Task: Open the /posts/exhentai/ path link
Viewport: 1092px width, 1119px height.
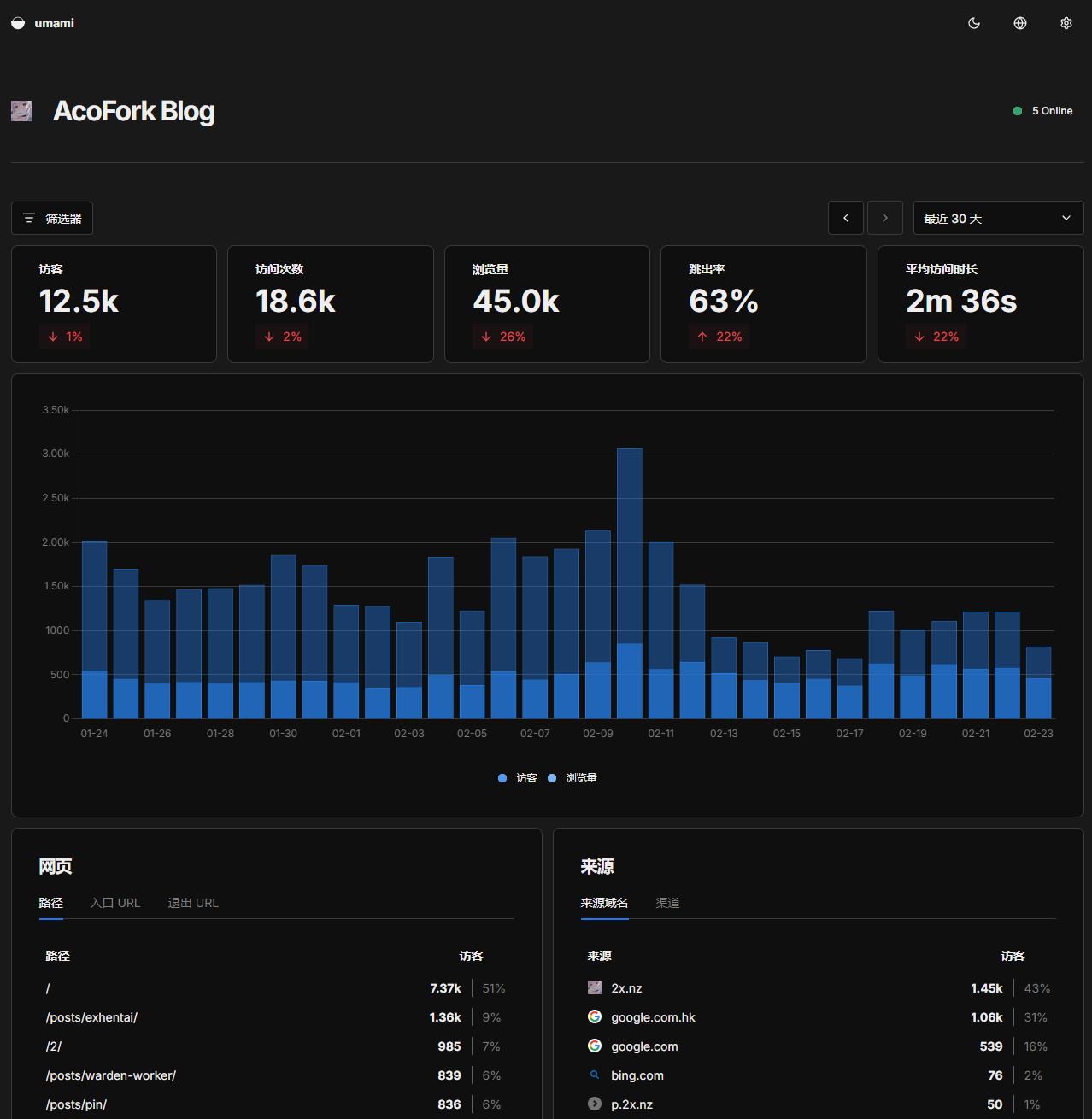Action: coord(91,1017)
